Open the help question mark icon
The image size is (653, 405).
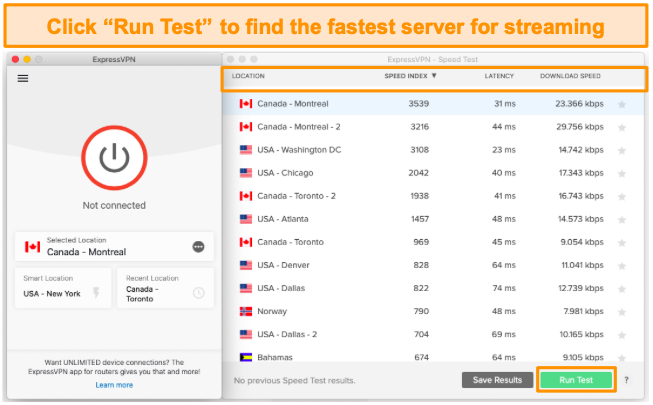pos(626,380)
